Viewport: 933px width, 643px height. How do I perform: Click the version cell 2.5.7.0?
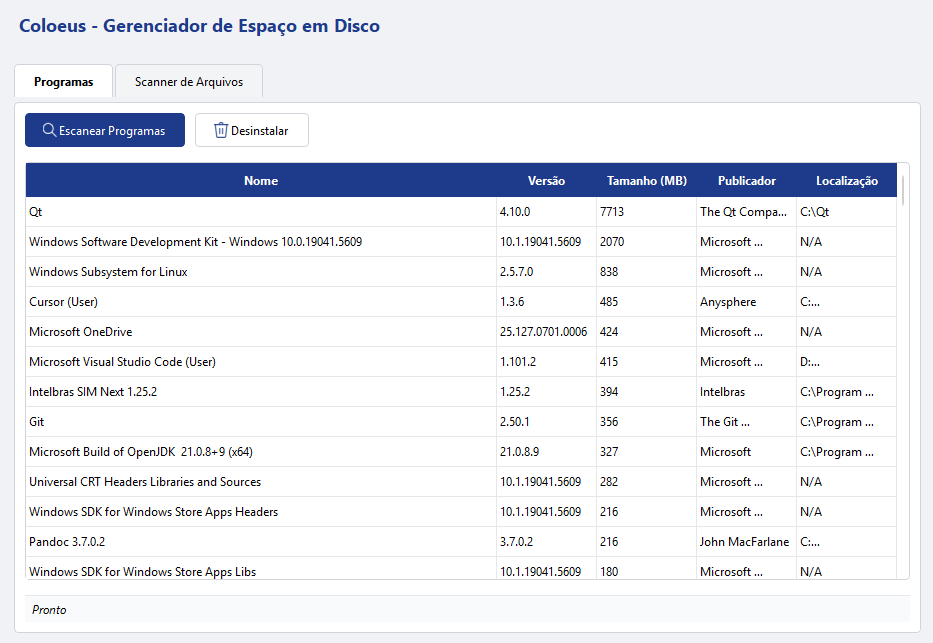(x=546, y=272)
